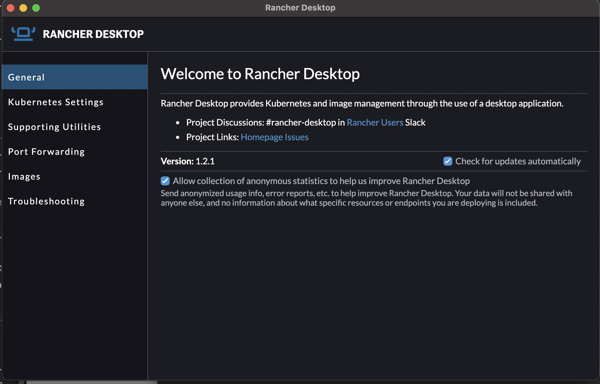Screen dimensions: 600x384
Task: Toggle Check for updates automatically checkbox
Action: pyautogui.click(x=447, y=161)
